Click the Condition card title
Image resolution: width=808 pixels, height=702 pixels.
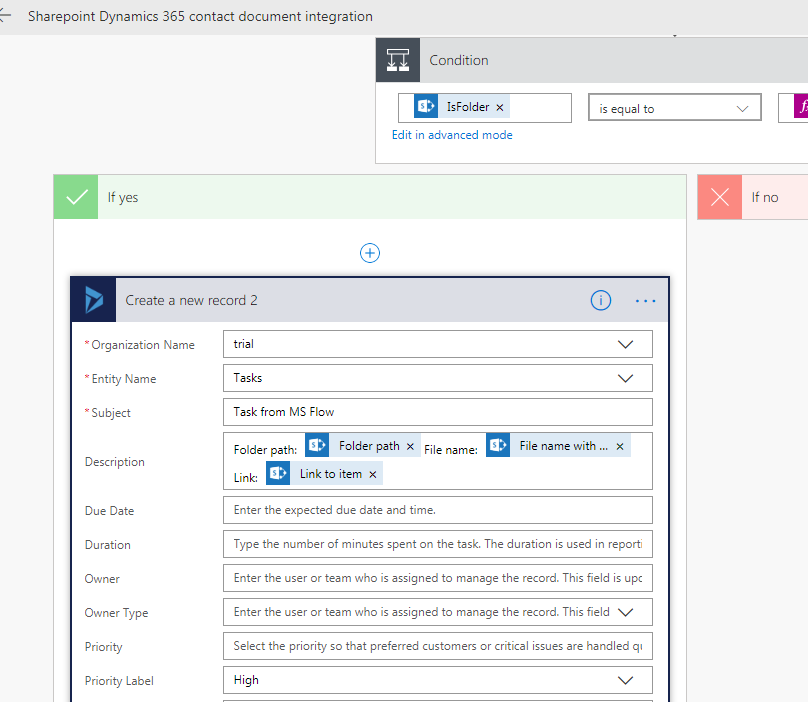(459, 60)
